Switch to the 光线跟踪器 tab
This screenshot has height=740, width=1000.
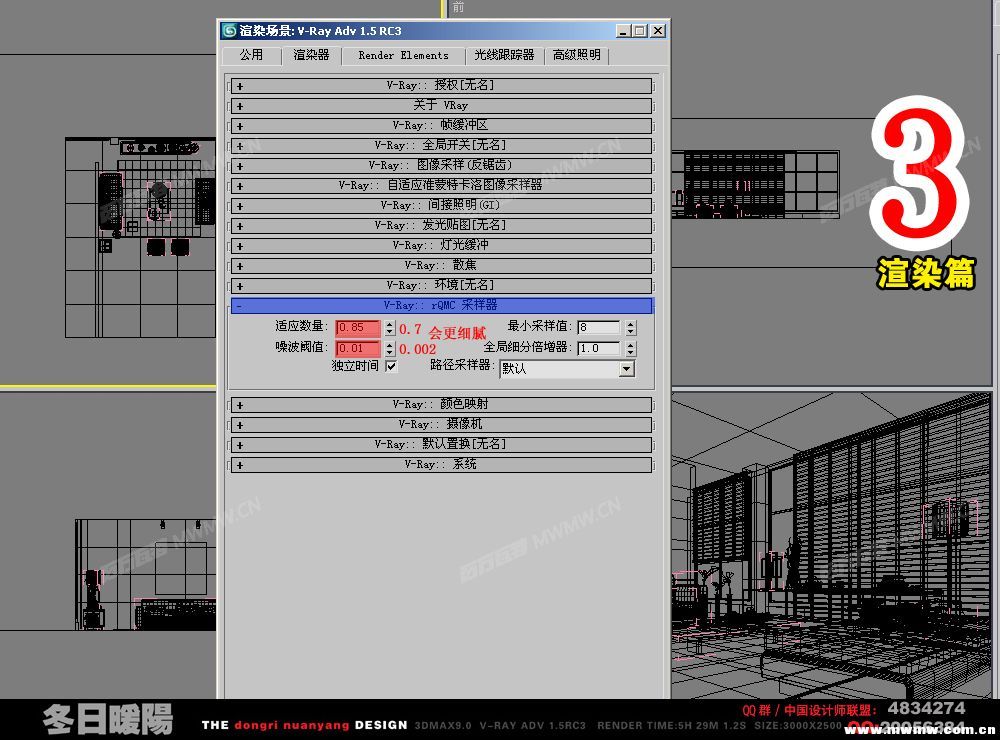pos(504,56)
